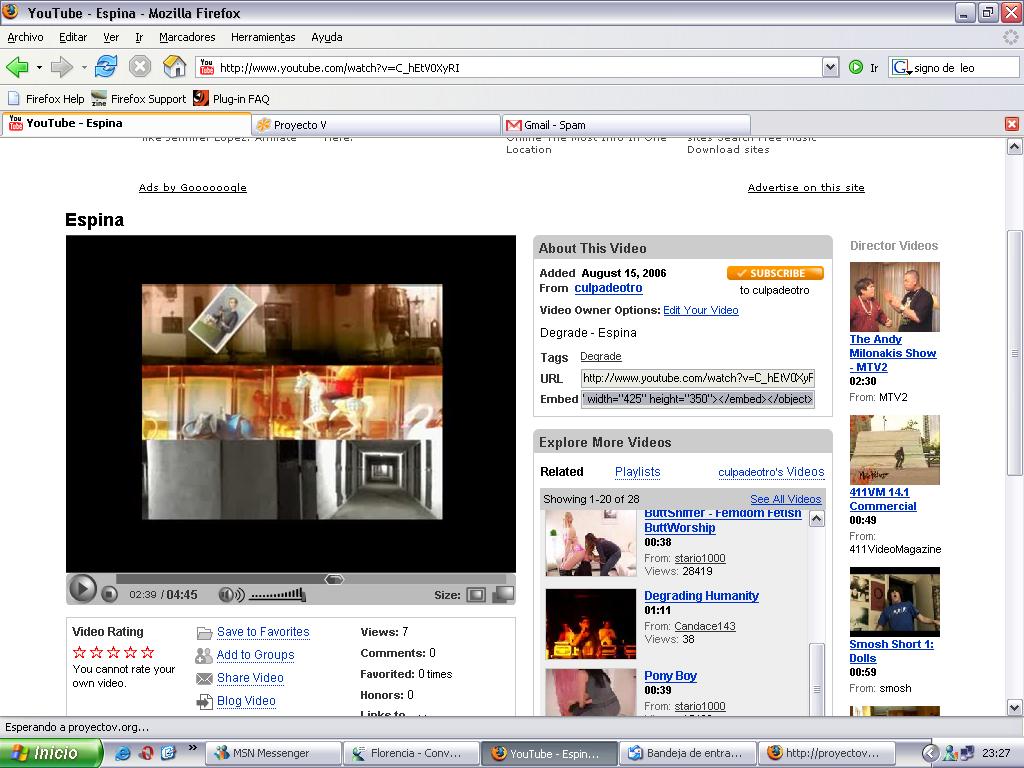Screen dimensions: 1024x768
Task: Open The Andy Milonakis Show thumbnail
Action: tap(895, 297)
